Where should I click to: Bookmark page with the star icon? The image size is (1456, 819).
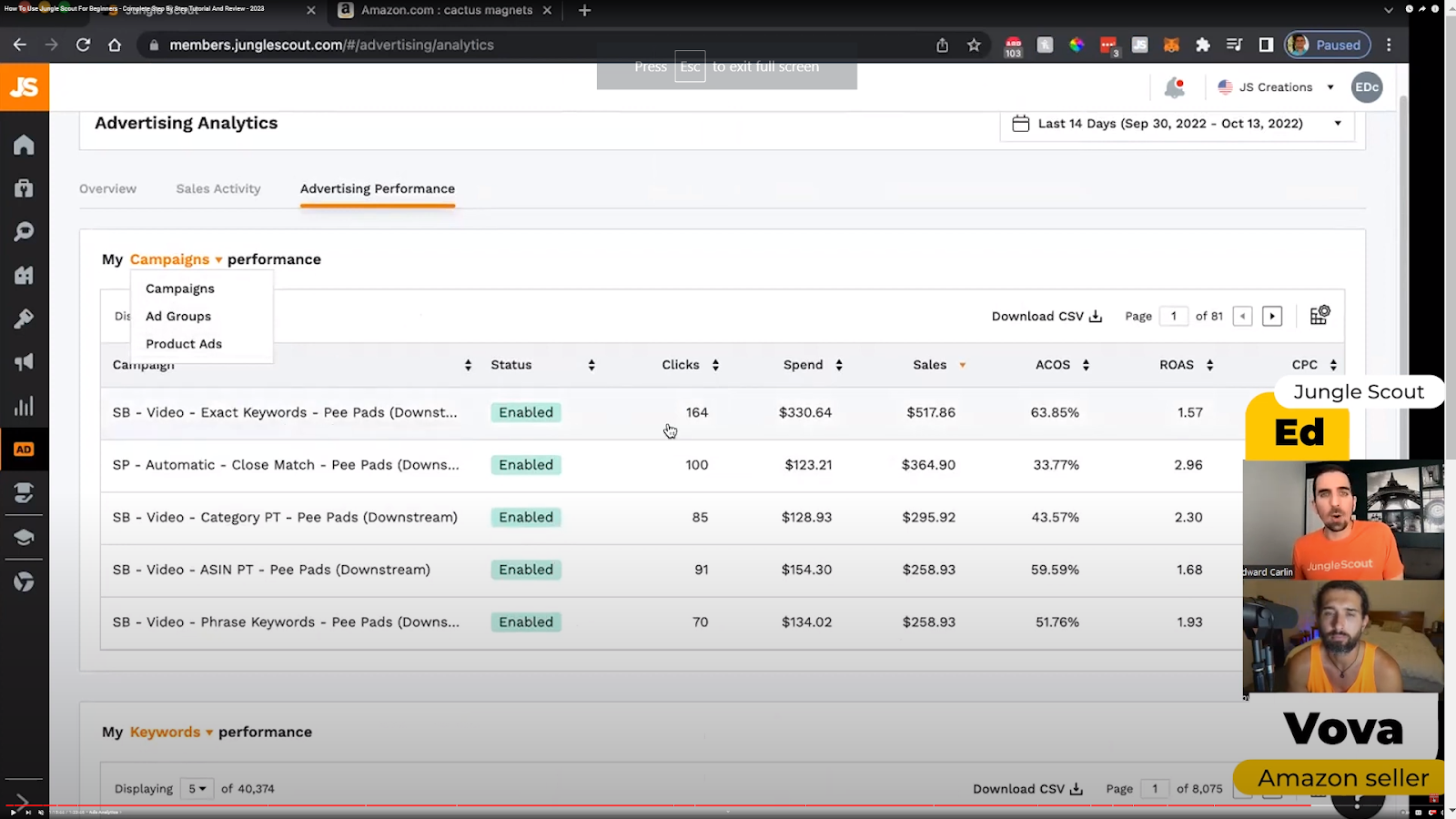coord(974,45)
